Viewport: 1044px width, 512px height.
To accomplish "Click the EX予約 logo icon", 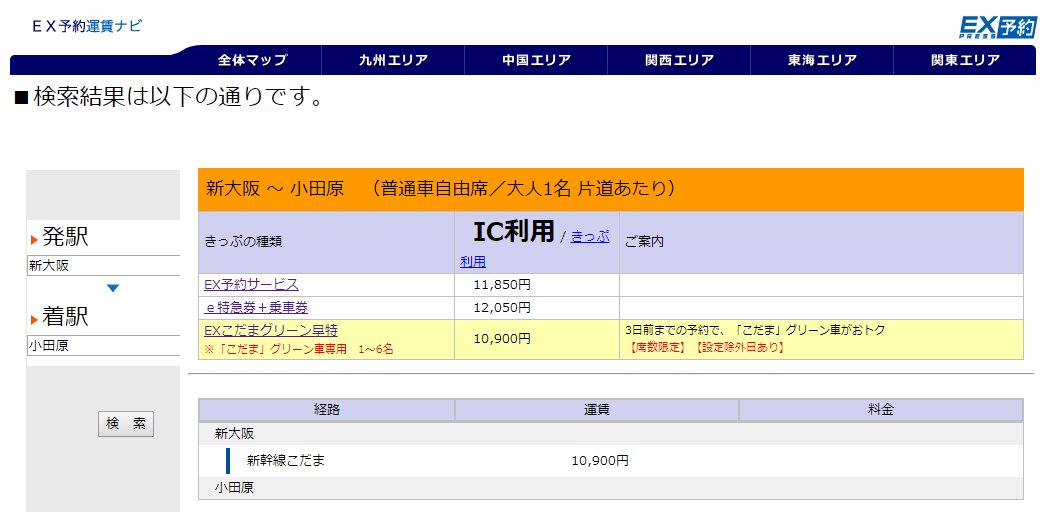I will pos(998,27).
